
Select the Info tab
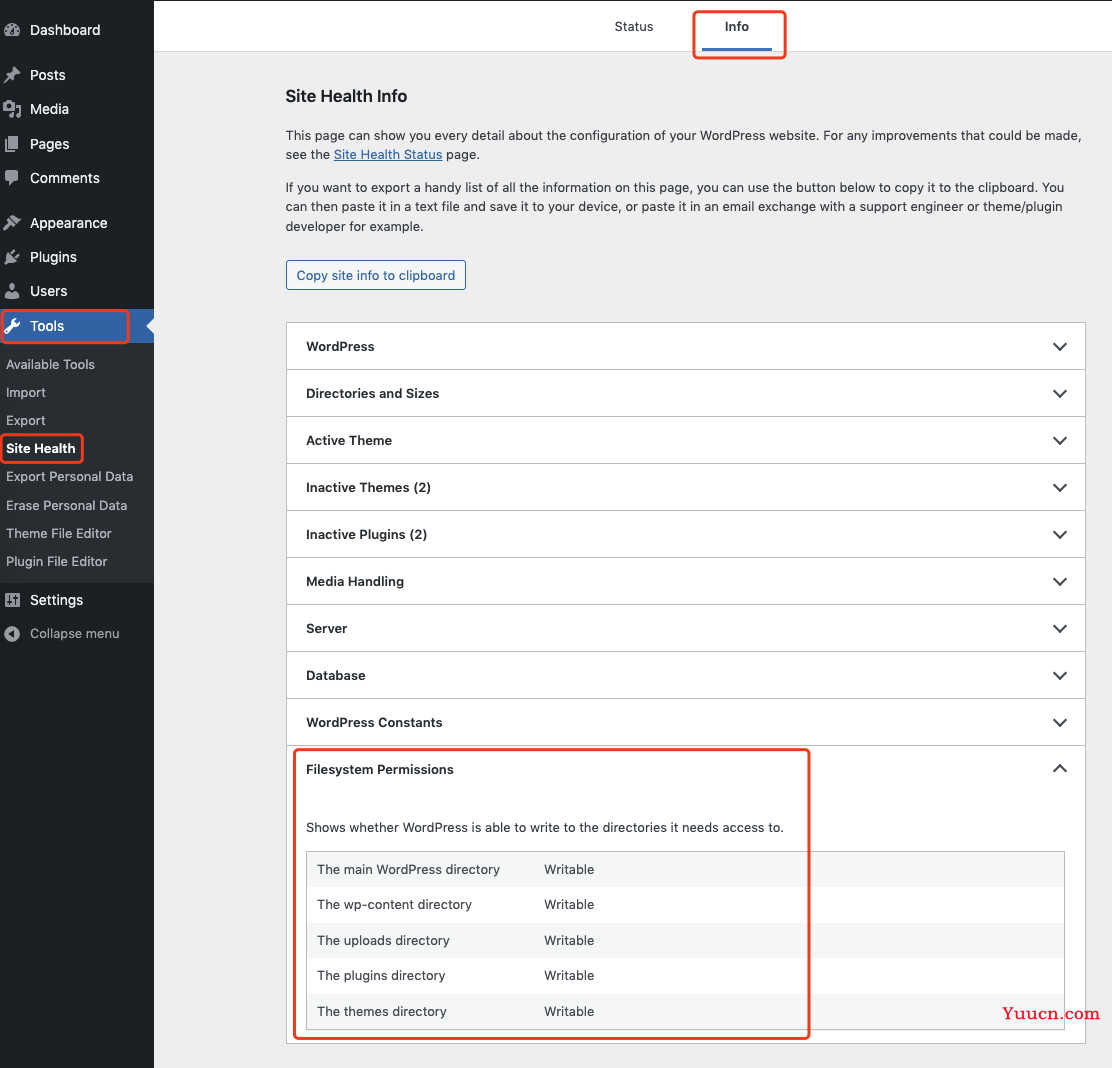[x=737, y=27]
